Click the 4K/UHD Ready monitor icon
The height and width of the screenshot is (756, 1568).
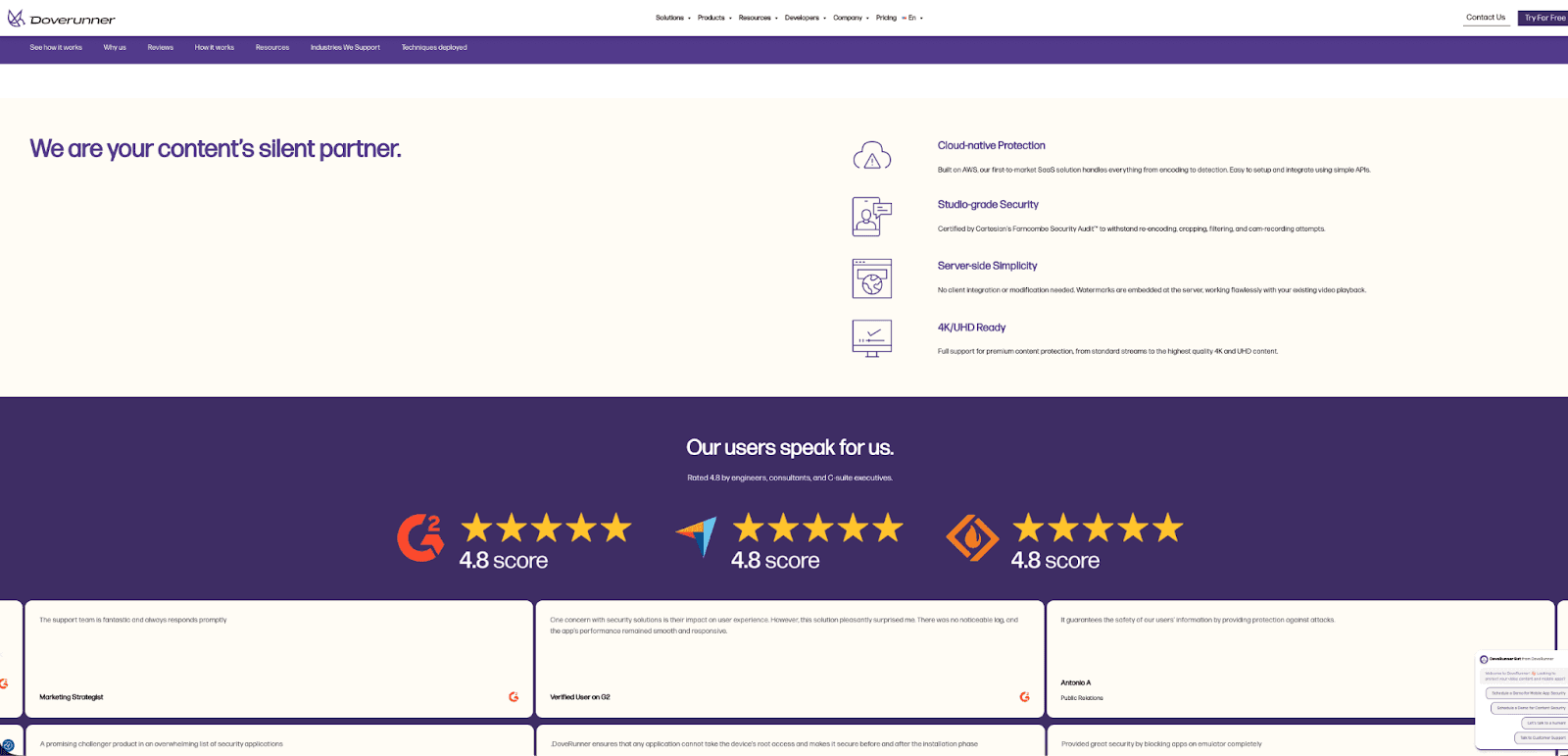pos(871,338)
